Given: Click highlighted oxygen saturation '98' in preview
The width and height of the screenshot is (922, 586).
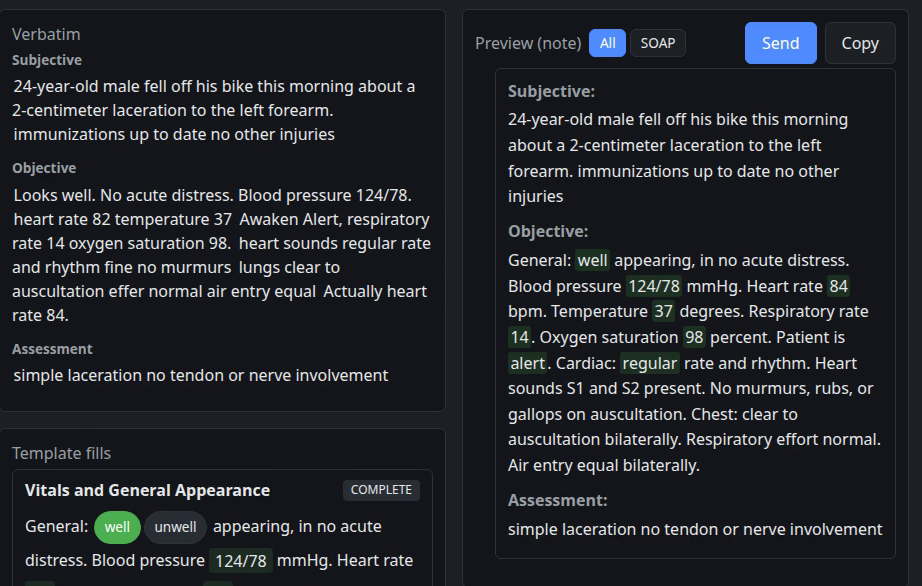Looking at the screenshot, I should click(x=694, y=337).
